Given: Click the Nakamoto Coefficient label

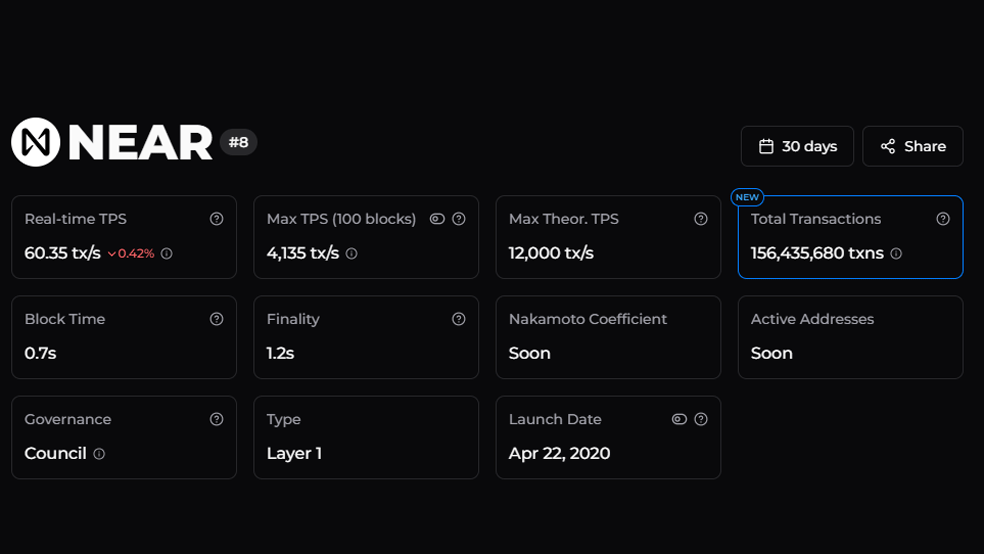Looking at the screenshot, I should [587, 319].
